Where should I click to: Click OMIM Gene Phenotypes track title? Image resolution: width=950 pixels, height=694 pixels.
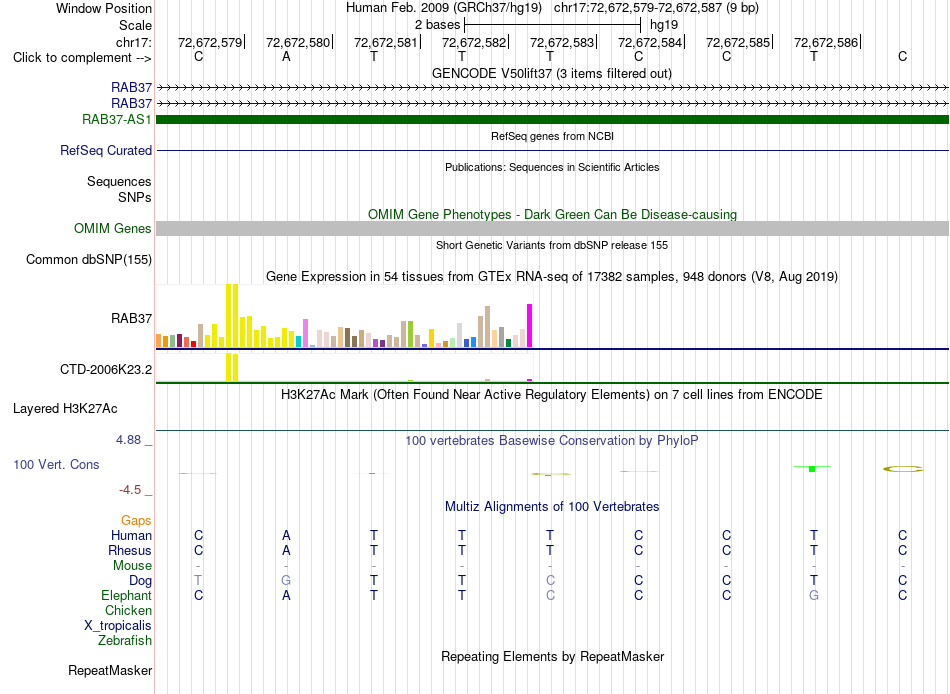552,215
